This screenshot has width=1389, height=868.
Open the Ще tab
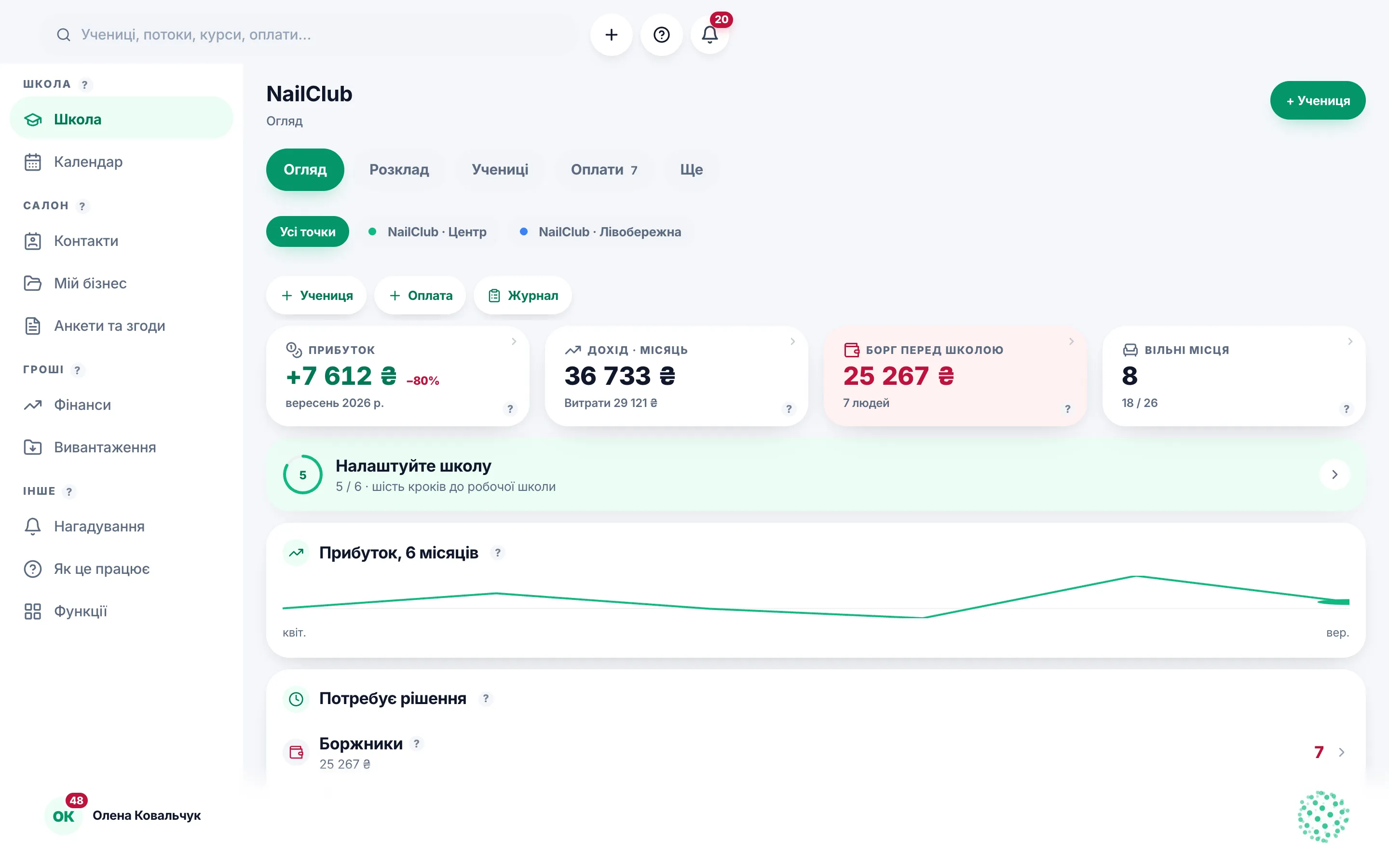coord(691,170)
